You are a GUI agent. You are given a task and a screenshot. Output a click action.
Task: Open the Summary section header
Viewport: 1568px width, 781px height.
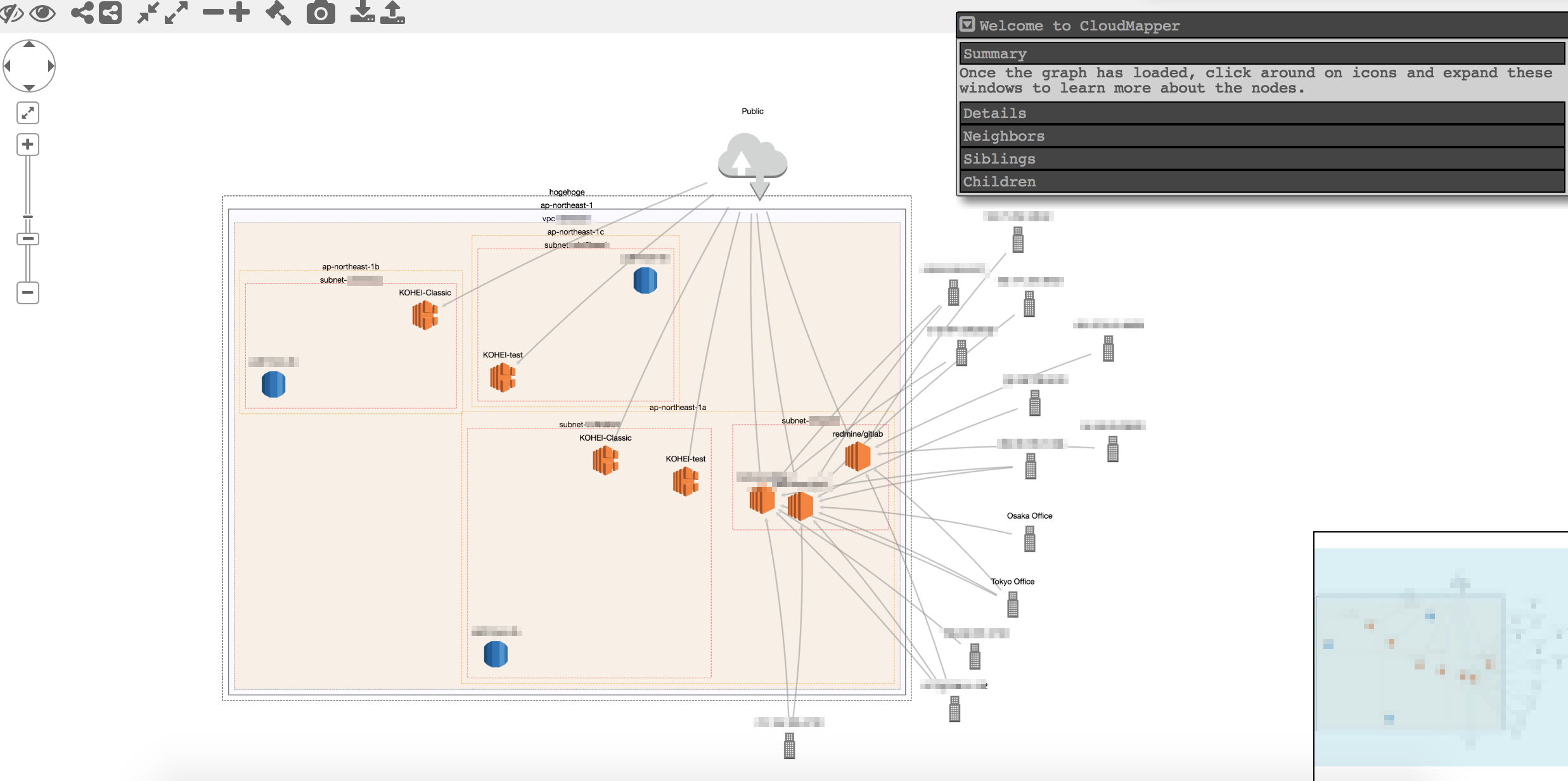[1261, 53]
